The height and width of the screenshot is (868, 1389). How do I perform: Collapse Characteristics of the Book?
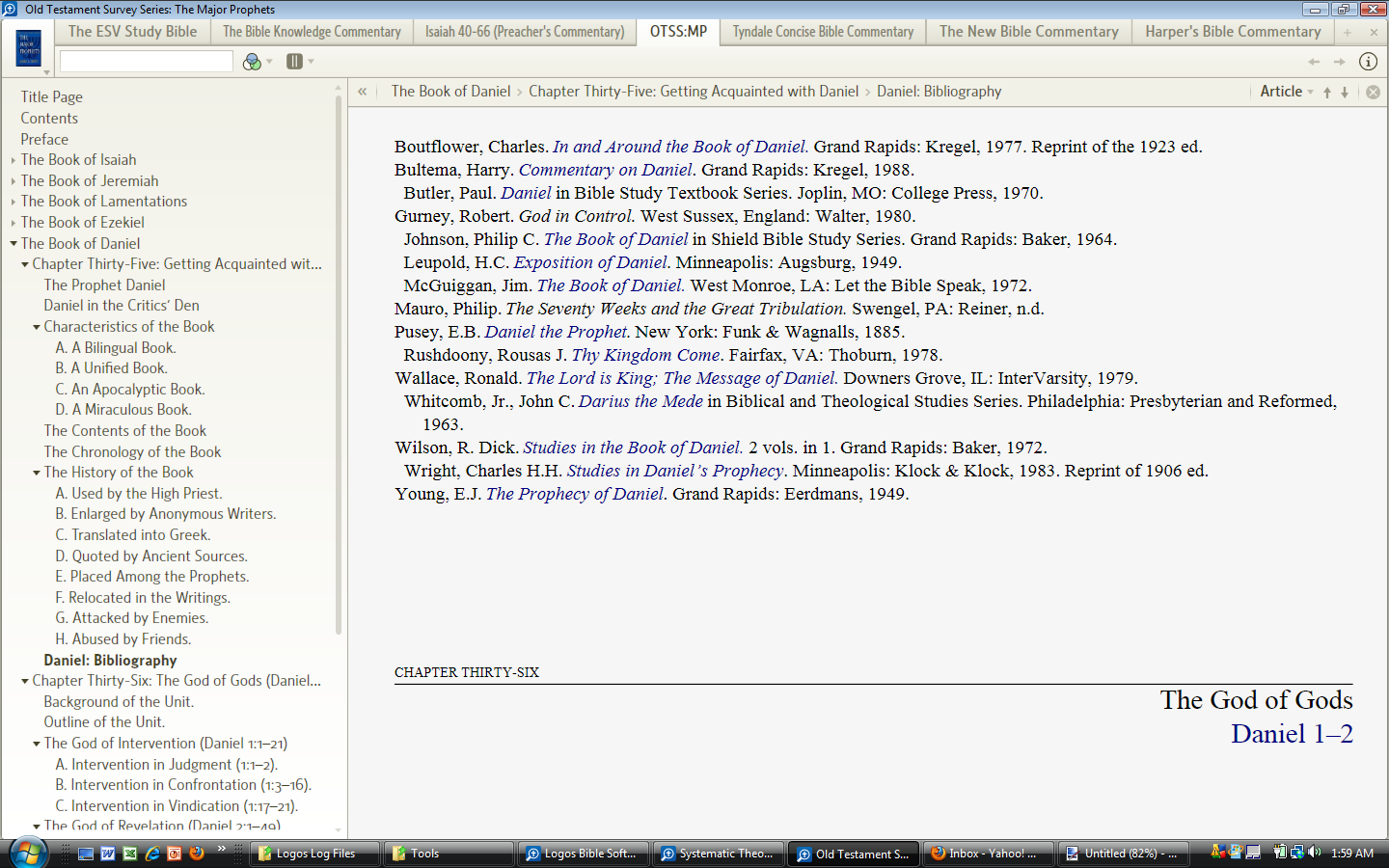coord(37,327)
